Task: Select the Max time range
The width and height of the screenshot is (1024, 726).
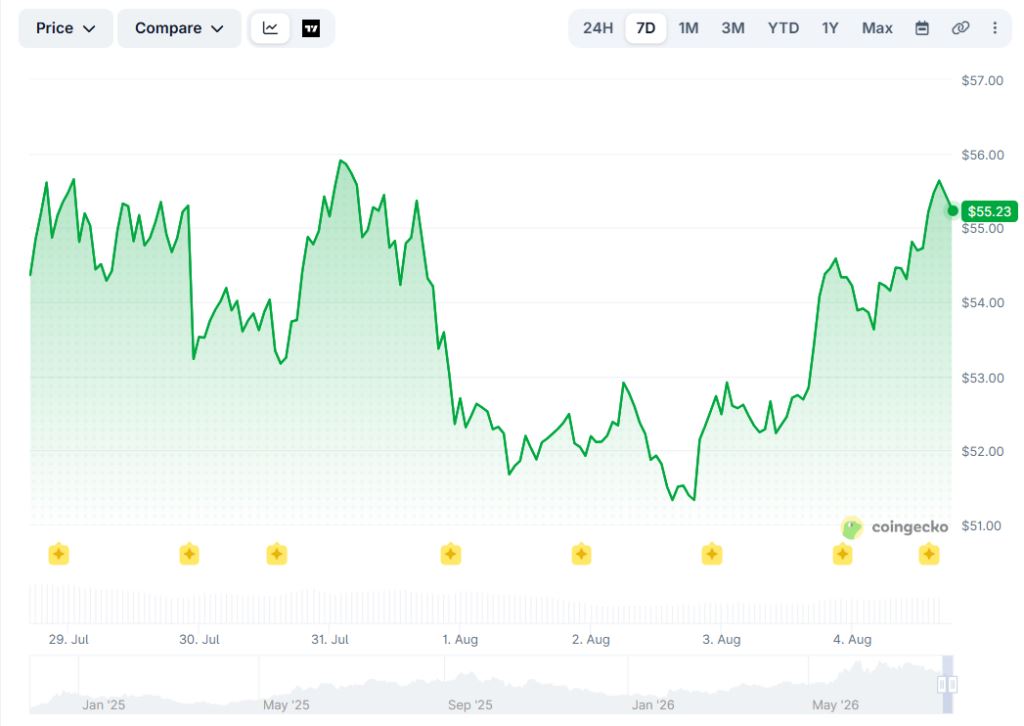Action: click(x=877, y=28)
